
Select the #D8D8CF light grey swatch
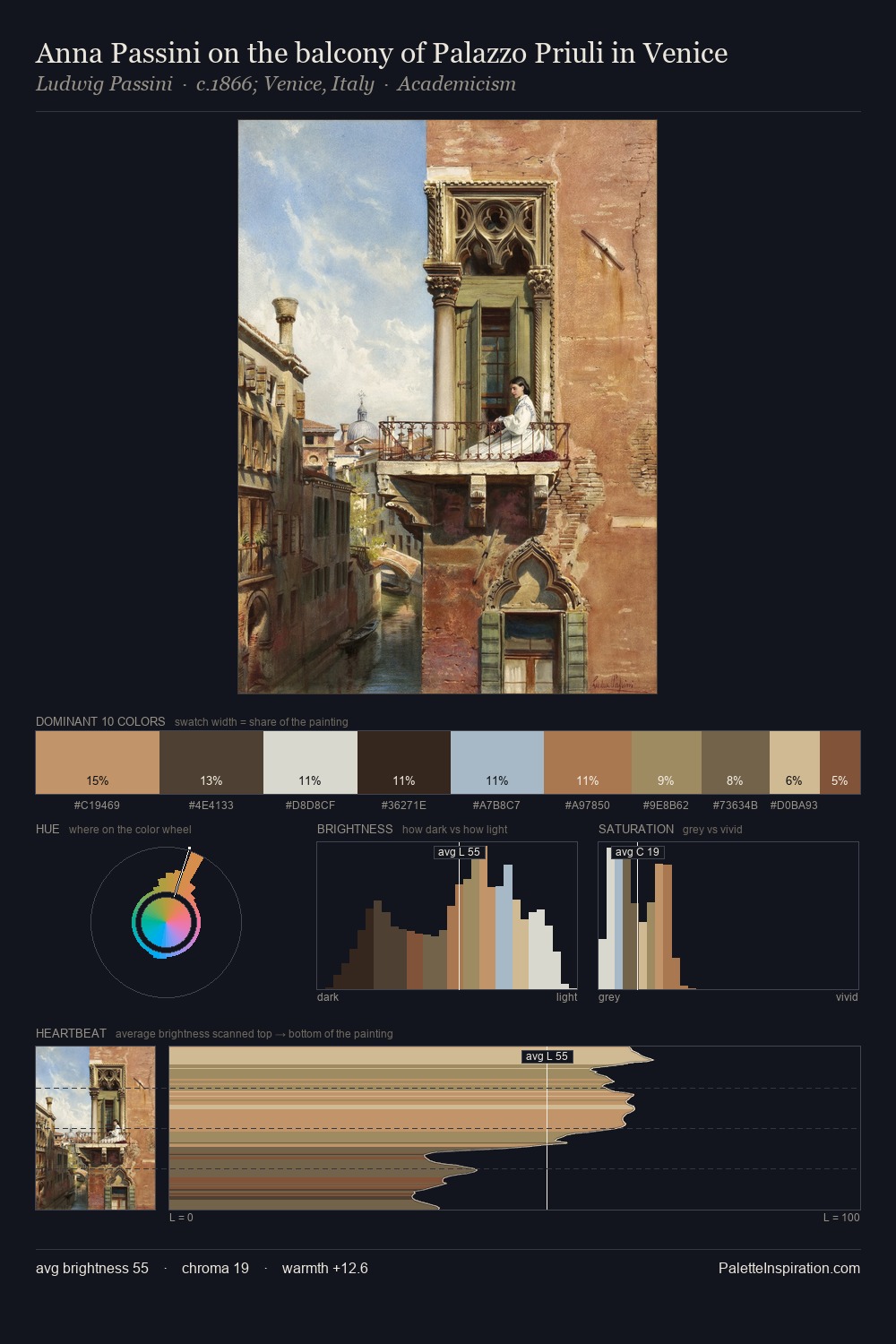pyautogui.click(x=310, y=762)
